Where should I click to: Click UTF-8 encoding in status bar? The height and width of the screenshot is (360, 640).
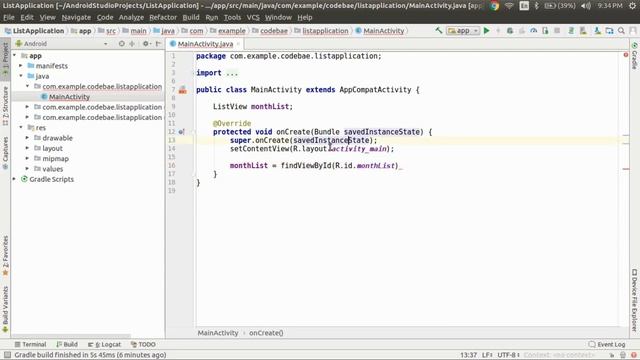point(508,355)
